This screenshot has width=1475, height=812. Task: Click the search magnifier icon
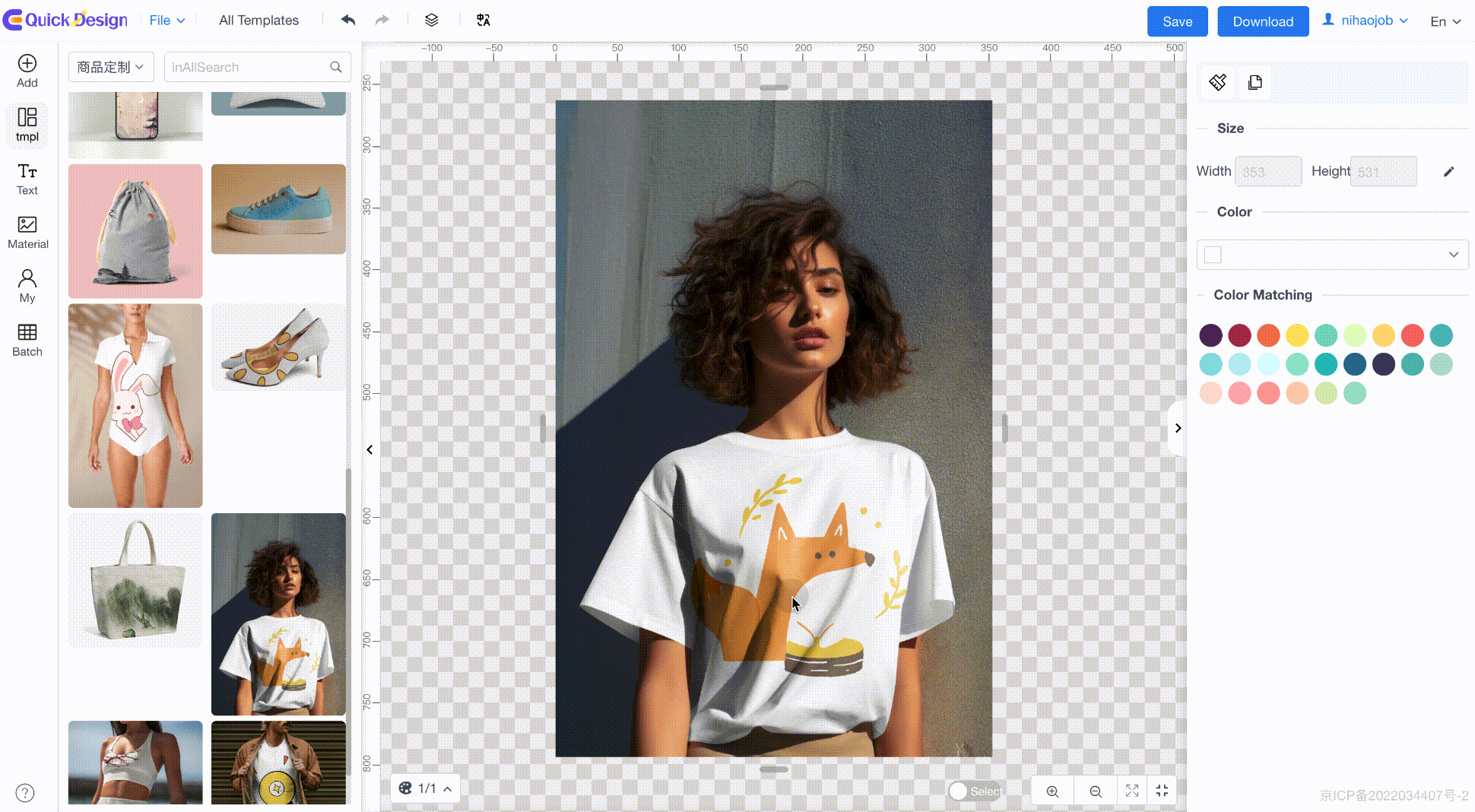click(x=336, y=67)
